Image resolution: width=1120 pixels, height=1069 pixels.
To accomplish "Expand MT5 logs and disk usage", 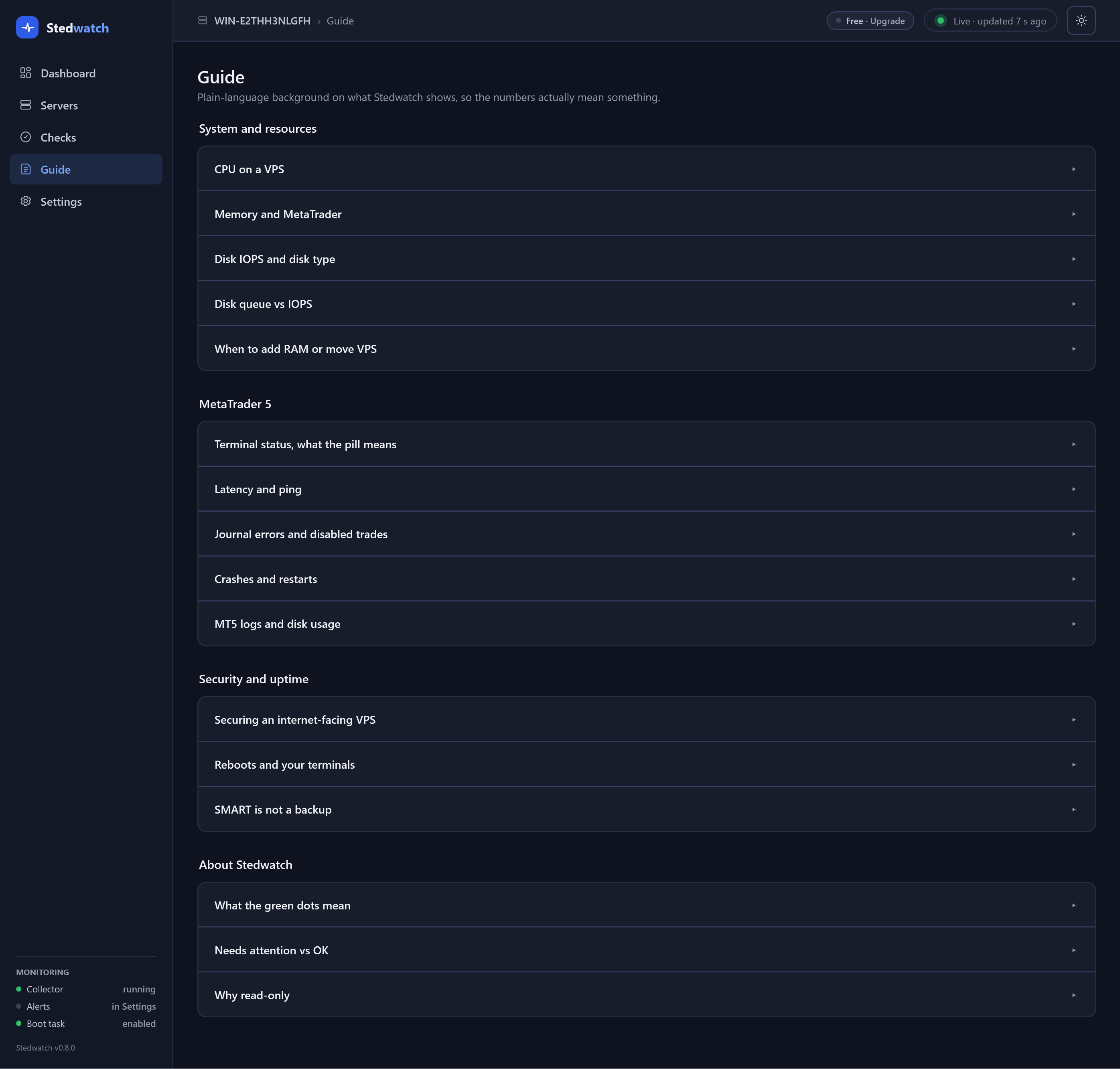I will [x=646, y=624].
